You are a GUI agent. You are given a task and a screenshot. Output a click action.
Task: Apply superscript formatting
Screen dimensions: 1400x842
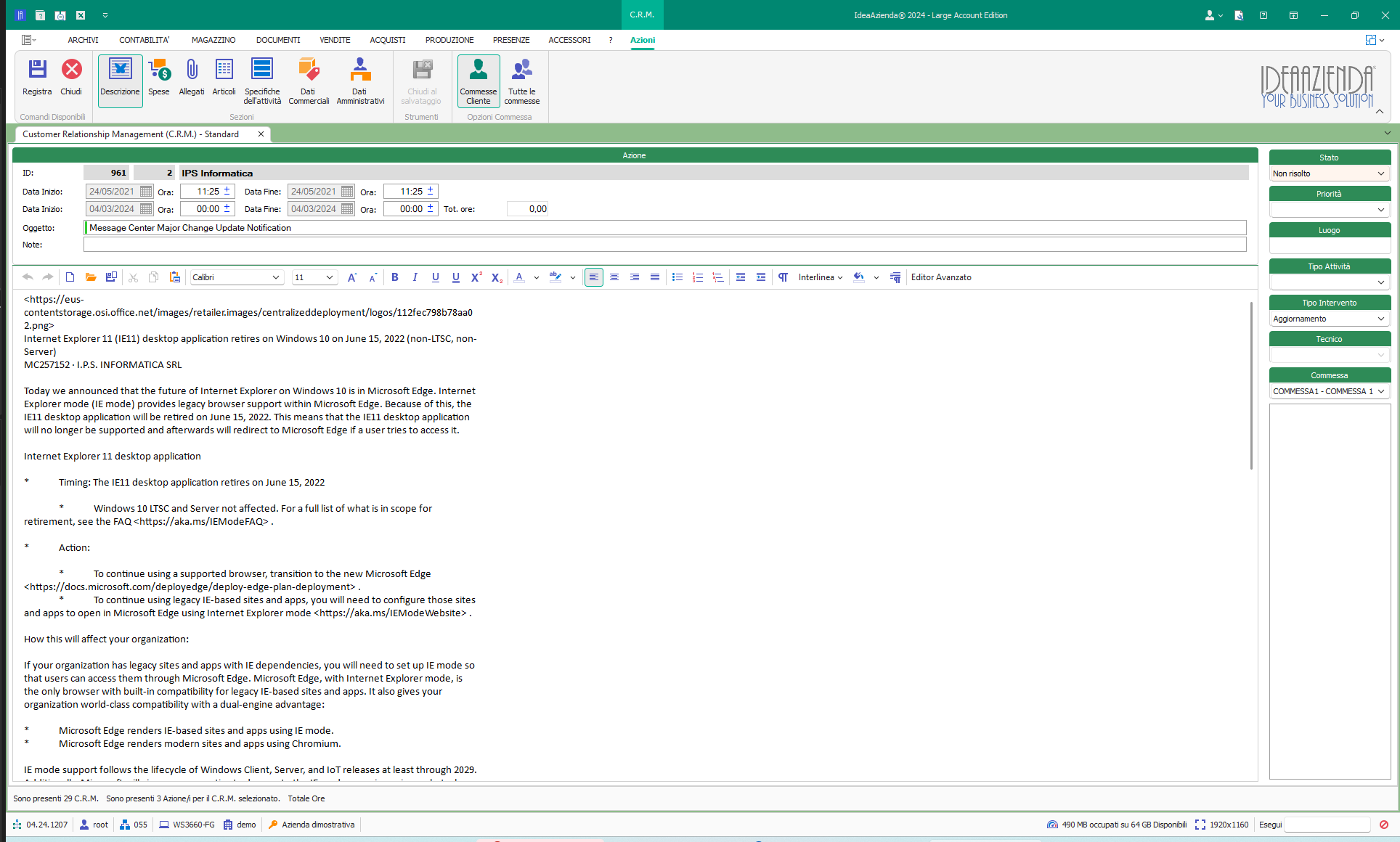tap(476, 277)
